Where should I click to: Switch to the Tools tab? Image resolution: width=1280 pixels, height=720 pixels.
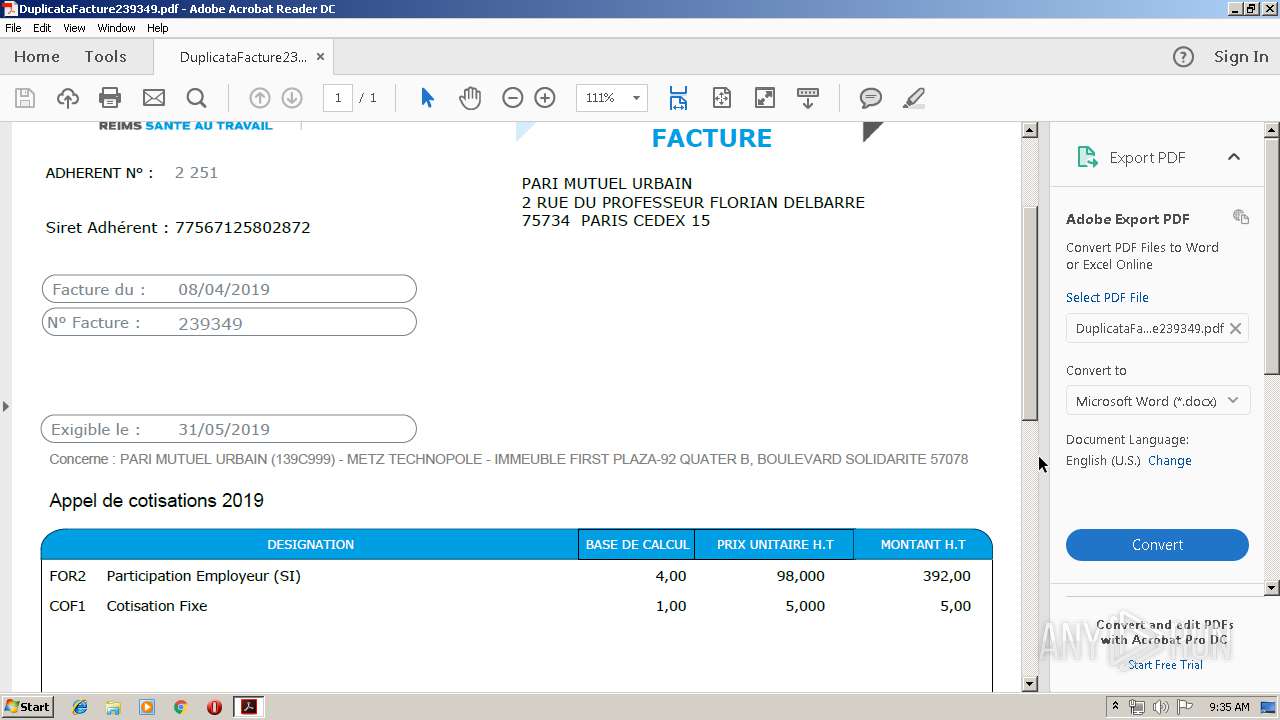click(105, 57)
